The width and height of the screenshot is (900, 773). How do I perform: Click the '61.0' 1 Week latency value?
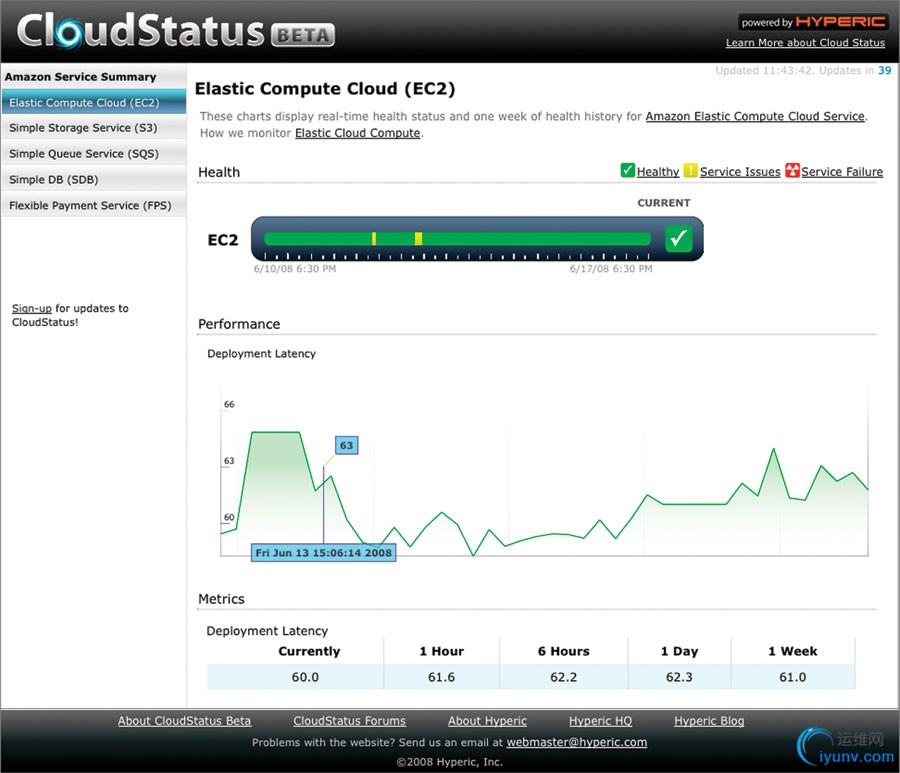(x=792, y=677)
